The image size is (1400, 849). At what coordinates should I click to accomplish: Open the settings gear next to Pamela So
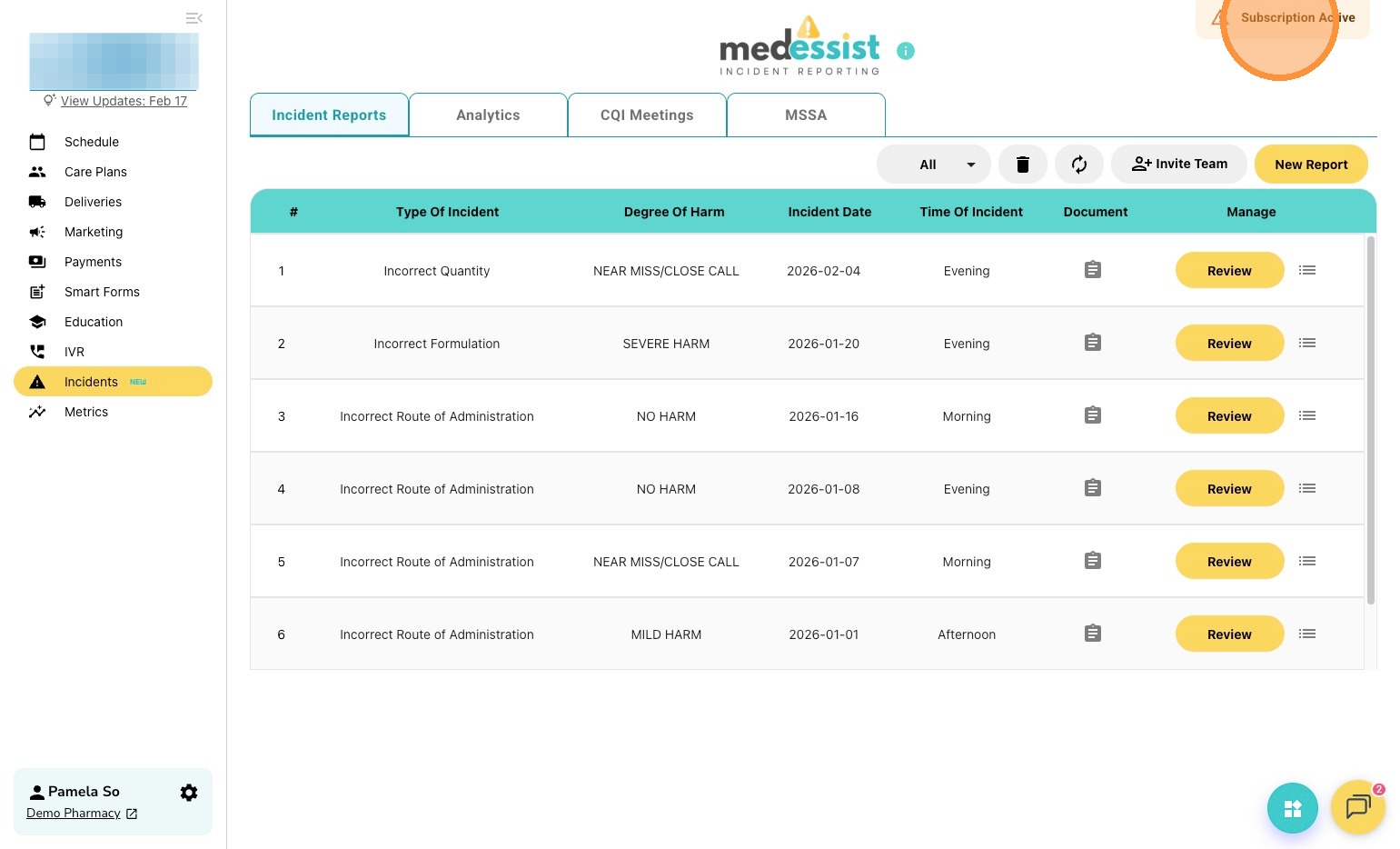pyautogui.click(x=189, y=793)
